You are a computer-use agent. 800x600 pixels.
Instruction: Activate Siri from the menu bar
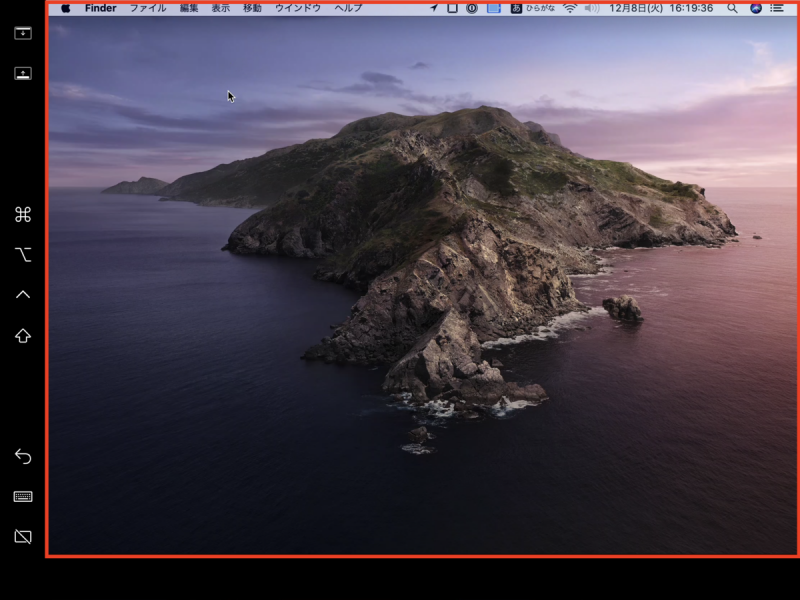[756, 8]
